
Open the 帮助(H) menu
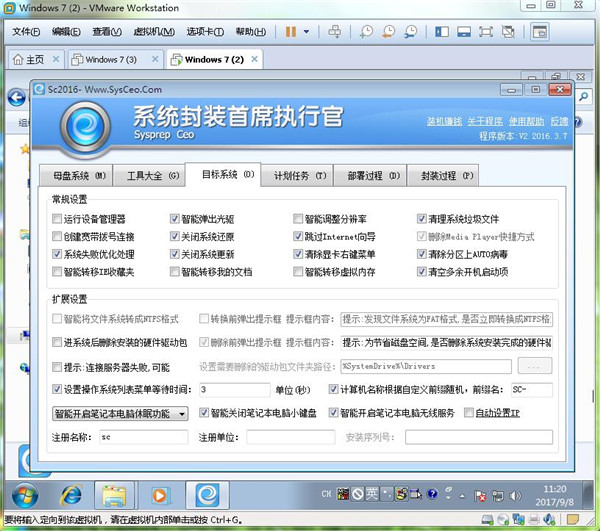(x=251, y=32)
